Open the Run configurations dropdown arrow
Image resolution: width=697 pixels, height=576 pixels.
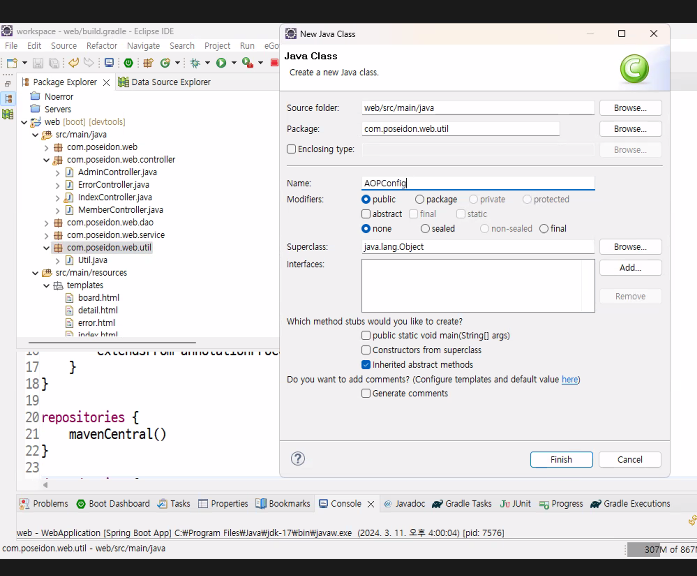[x=234, y=63]
